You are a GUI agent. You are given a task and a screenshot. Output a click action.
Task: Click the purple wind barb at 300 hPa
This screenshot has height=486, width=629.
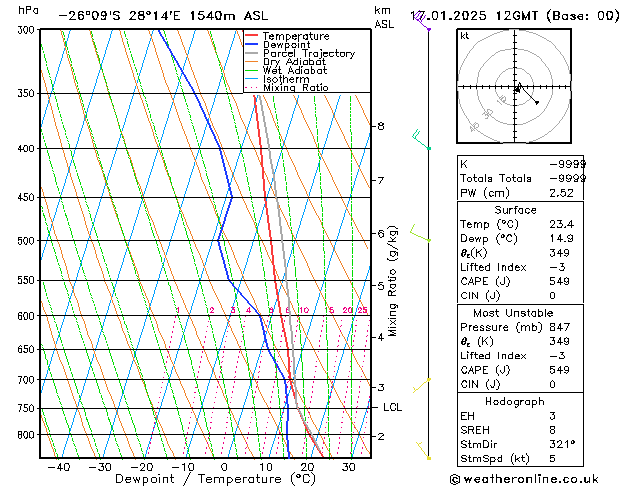(x=422, y=21)
